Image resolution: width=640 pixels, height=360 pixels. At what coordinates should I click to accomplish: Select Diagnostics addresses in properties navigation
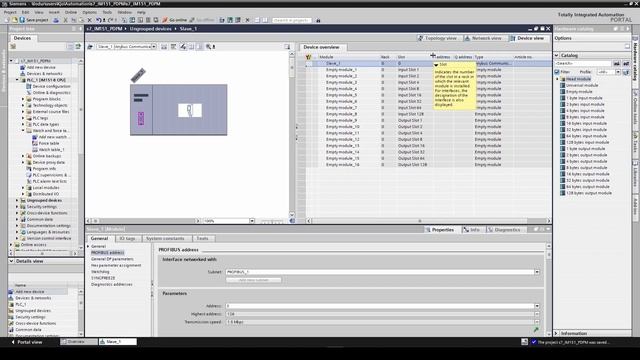tap(111, 284)
